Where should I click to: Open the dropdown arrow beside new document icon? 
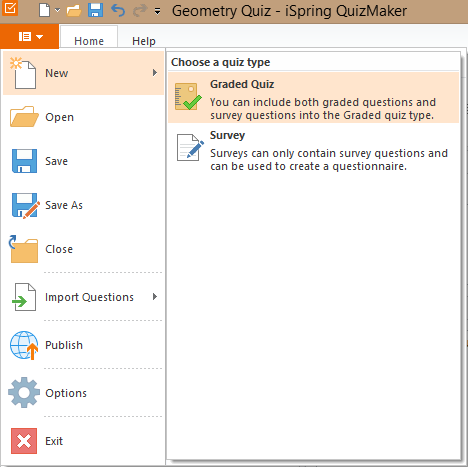58,10
